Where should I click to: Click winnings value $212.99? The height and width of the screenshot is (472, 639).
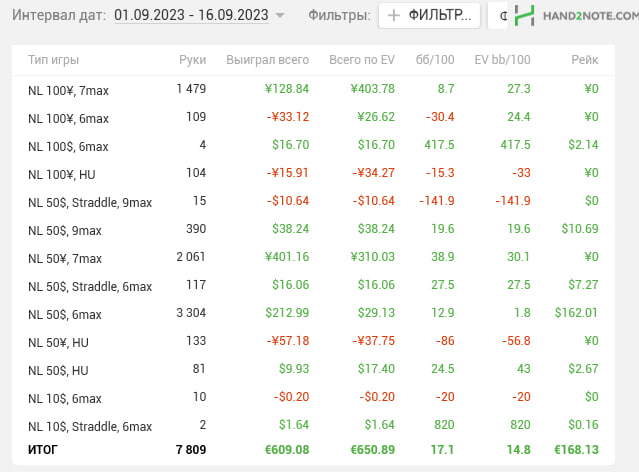point(287,313)
